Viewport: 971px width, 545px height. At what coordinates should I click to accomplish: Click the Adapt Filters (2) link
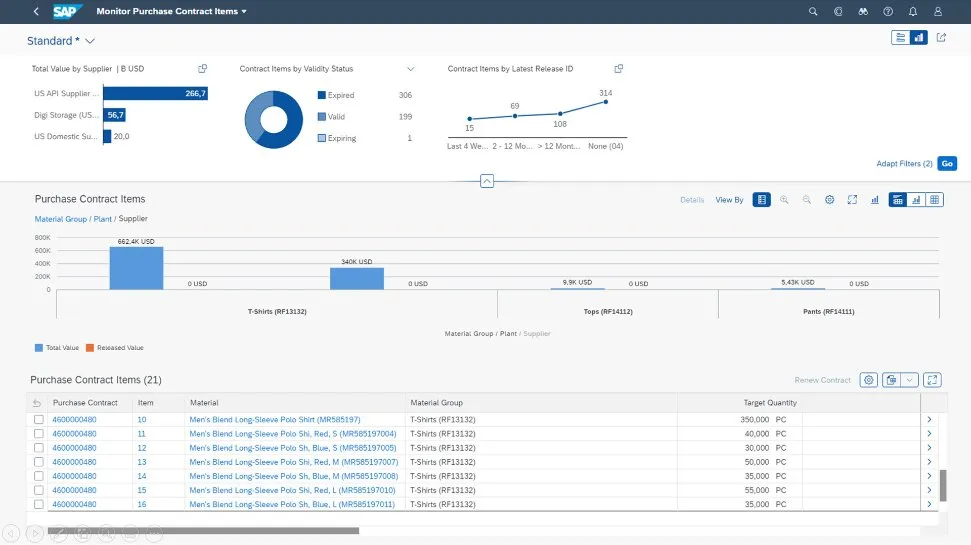904,163
